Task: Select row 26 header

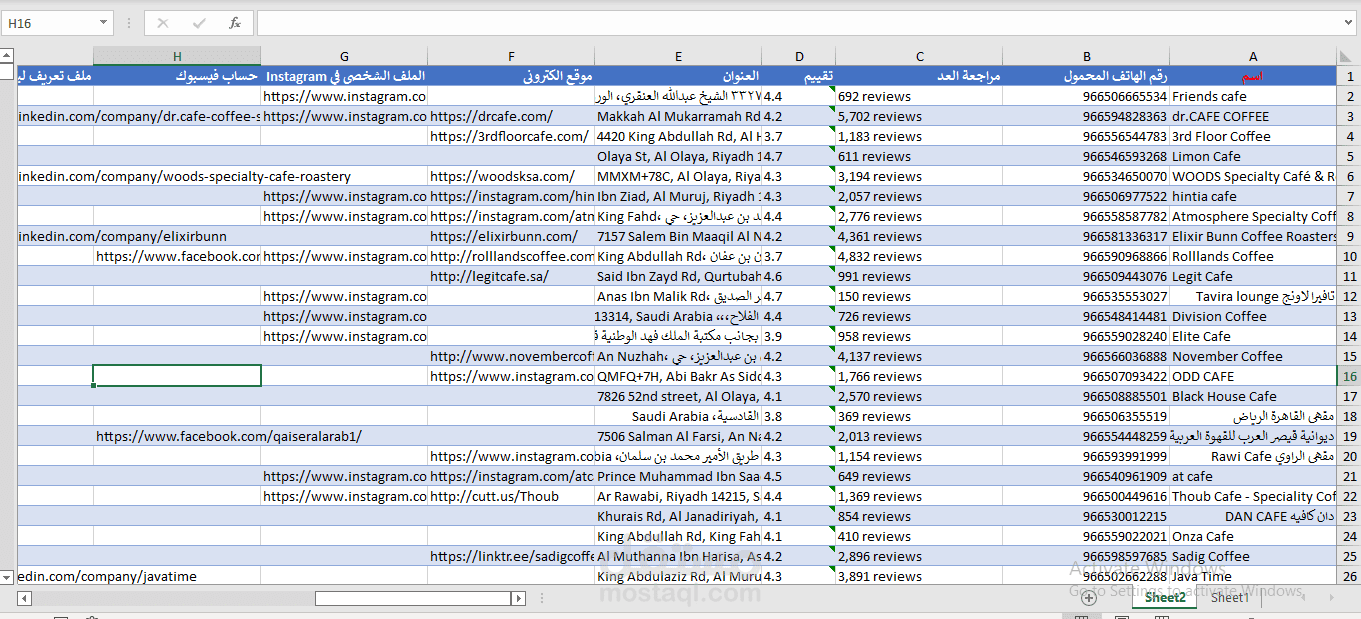Action: [1349, 576]
